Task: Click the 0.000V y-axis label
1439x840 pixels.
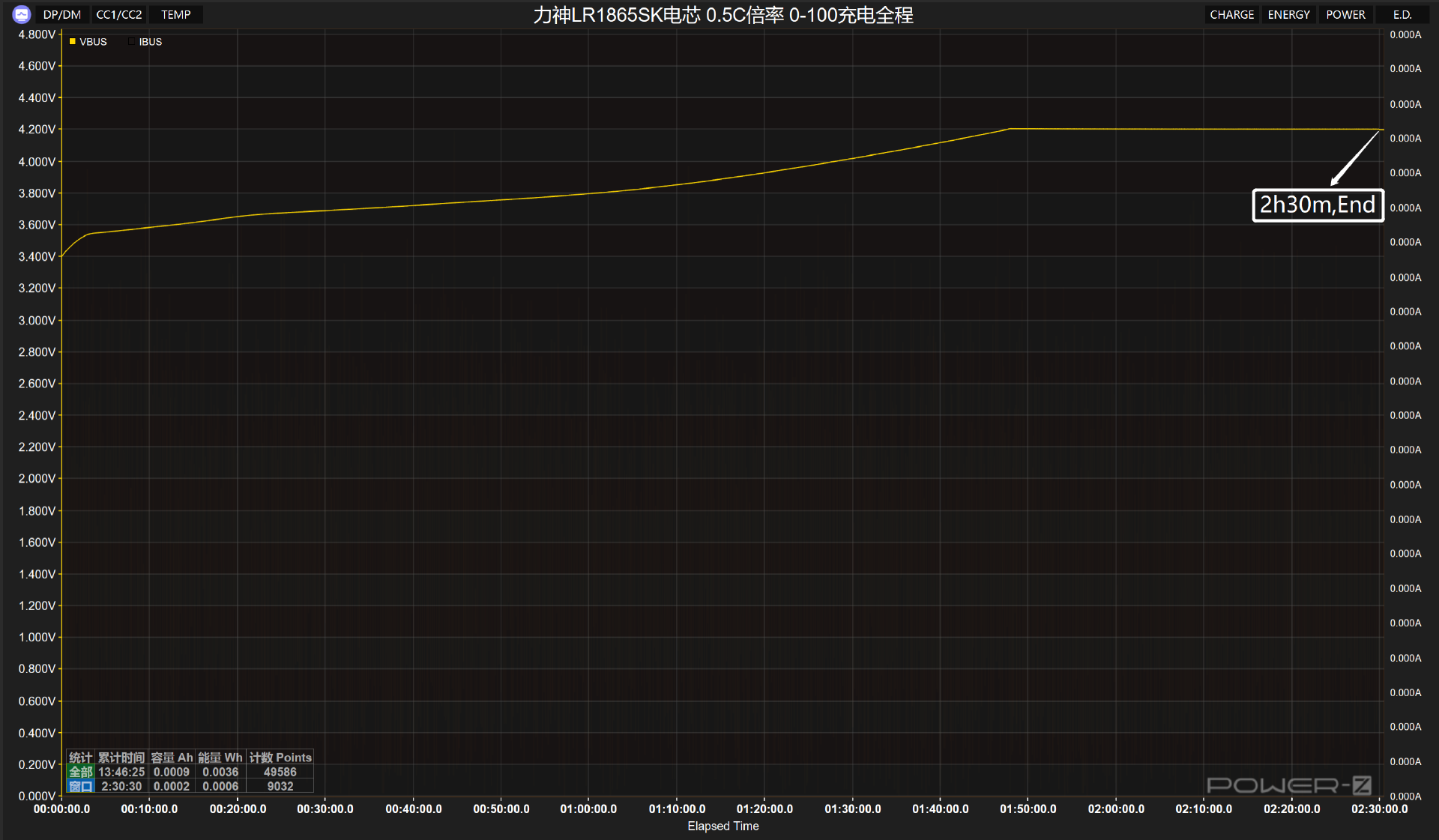Action: pos(37,796)
